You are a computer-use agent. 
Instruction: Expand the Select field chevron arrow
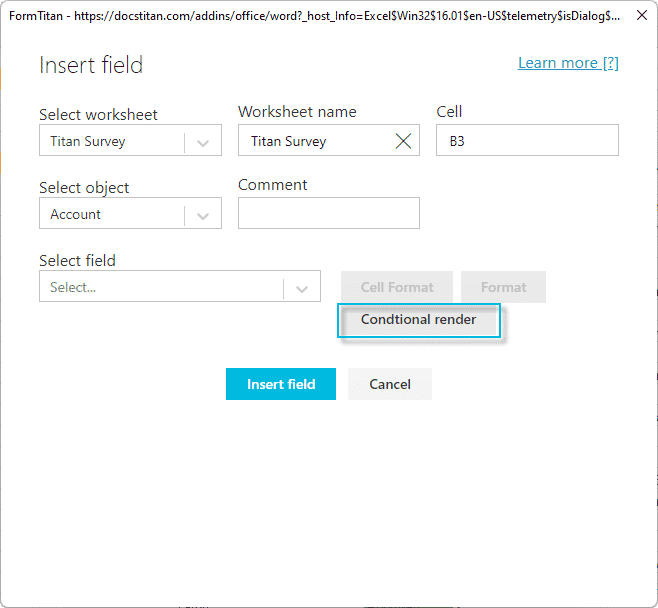click(302, 288)
